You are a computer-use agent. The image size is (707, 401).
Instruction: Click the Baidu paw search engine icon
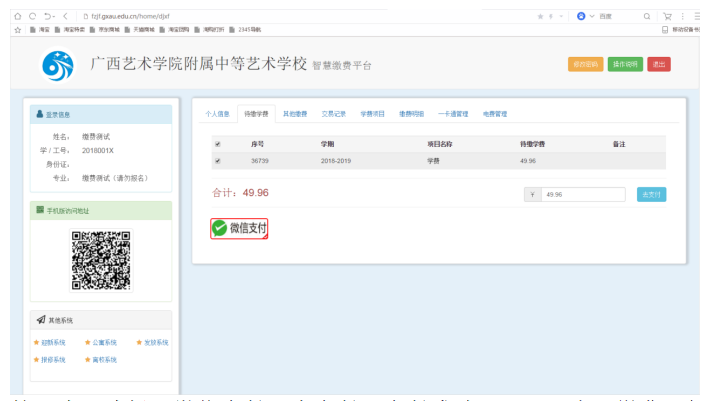point(581,16)
